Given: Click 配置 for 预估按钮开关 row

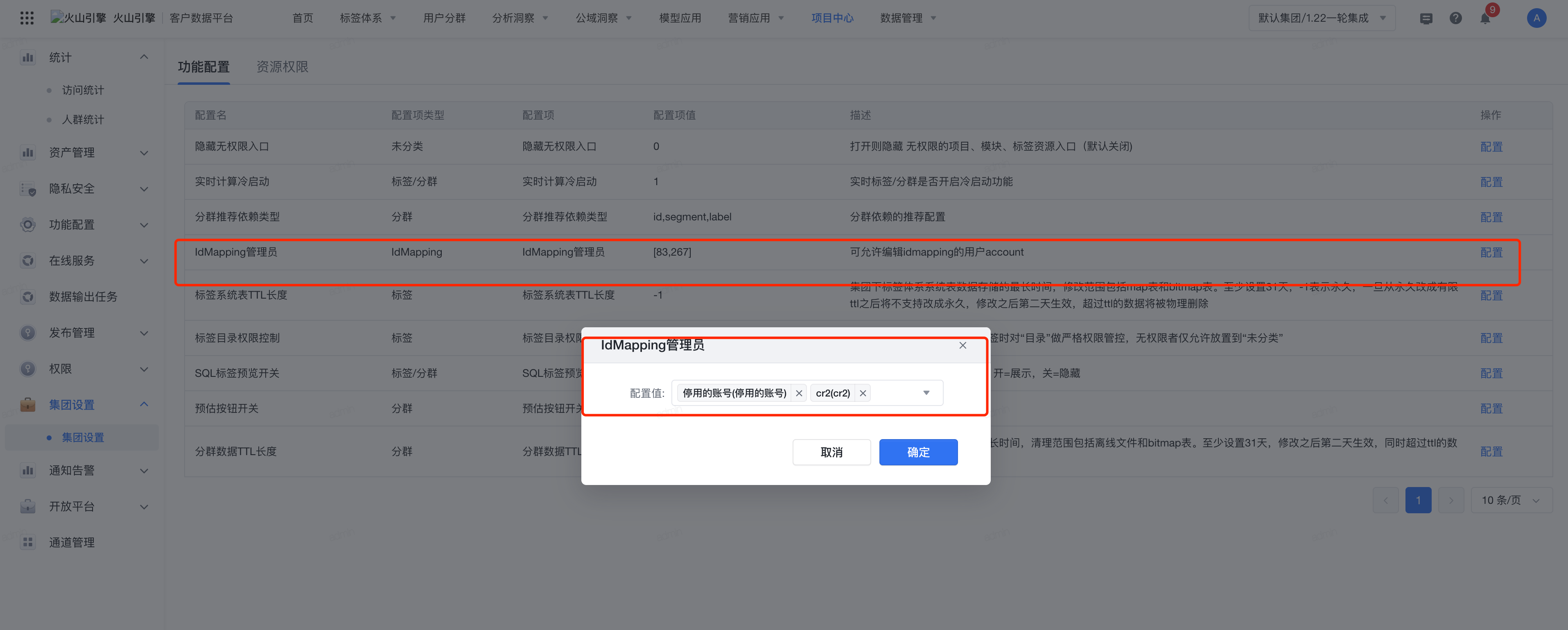Looking at the screenshot, I should tap(1491, 409).
